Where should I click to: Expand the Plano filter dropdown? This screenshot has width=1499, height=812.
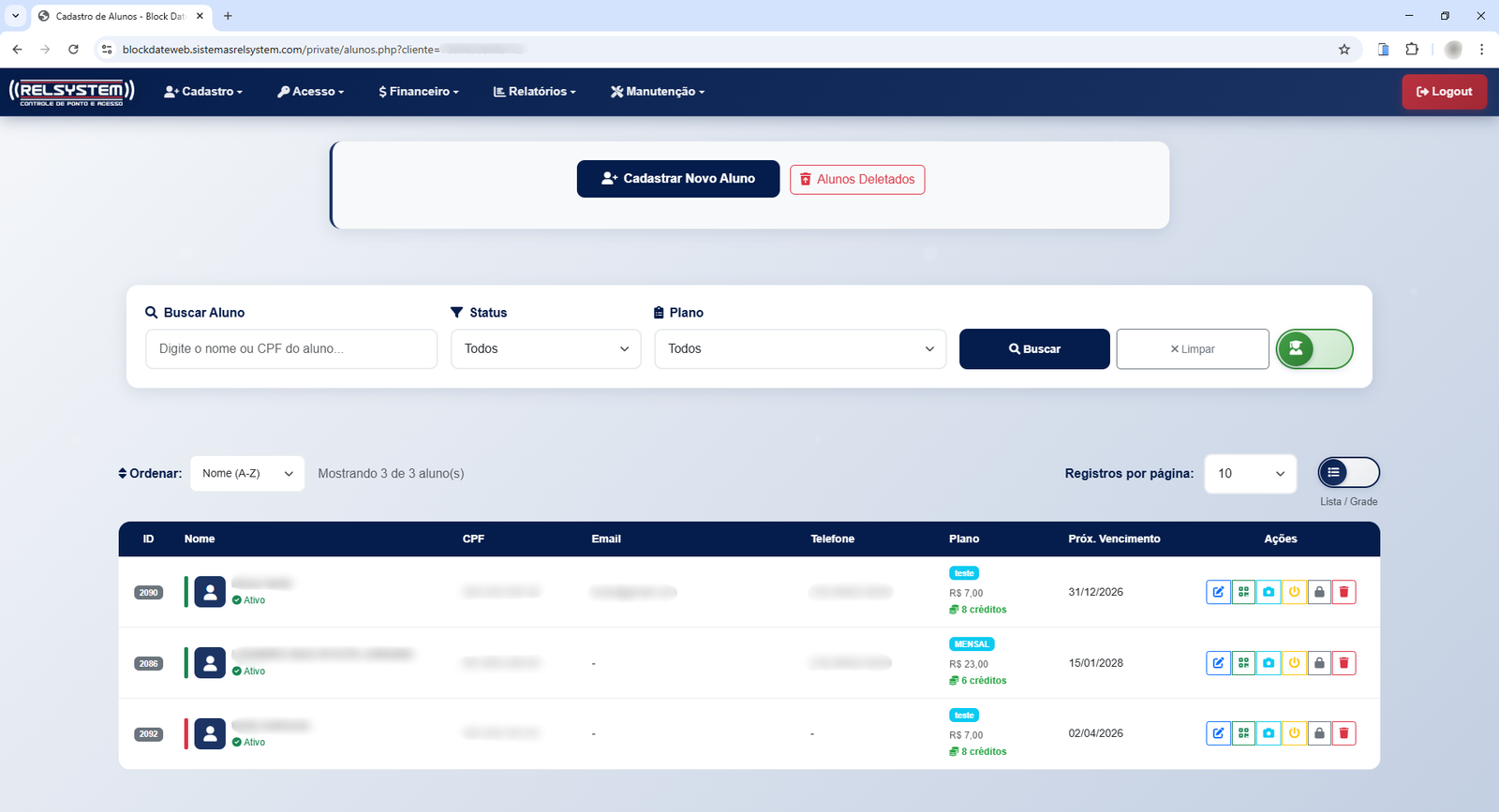coord(800,349)
